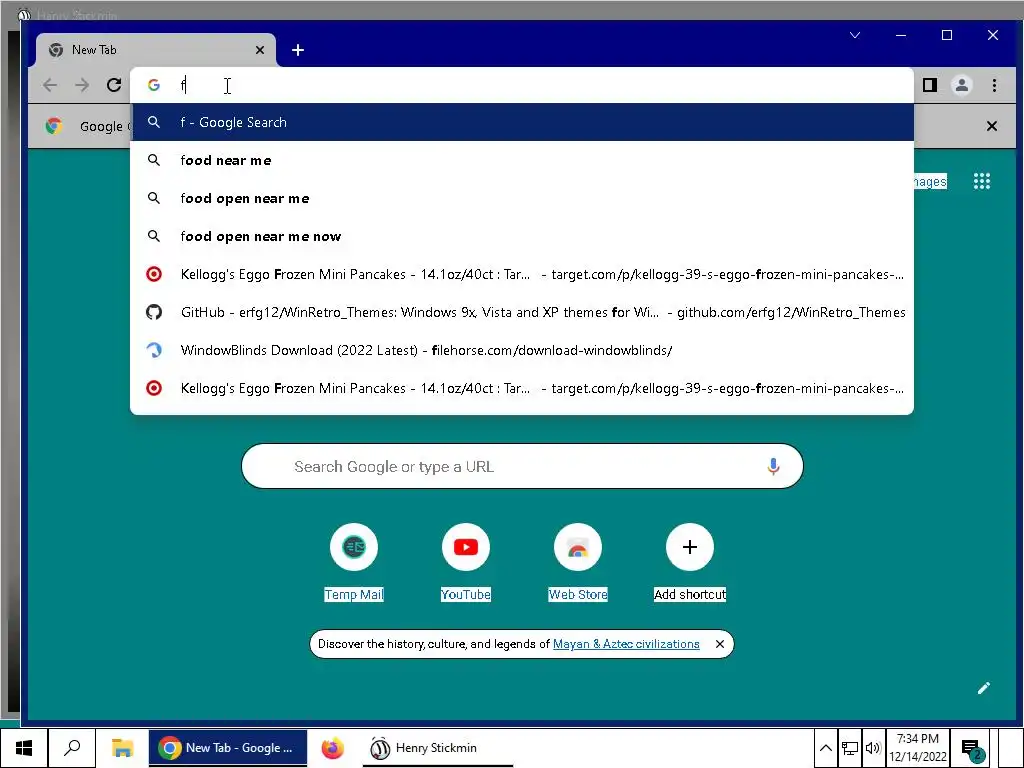
Task: Open the notification center icon
Action: (972, 748)
